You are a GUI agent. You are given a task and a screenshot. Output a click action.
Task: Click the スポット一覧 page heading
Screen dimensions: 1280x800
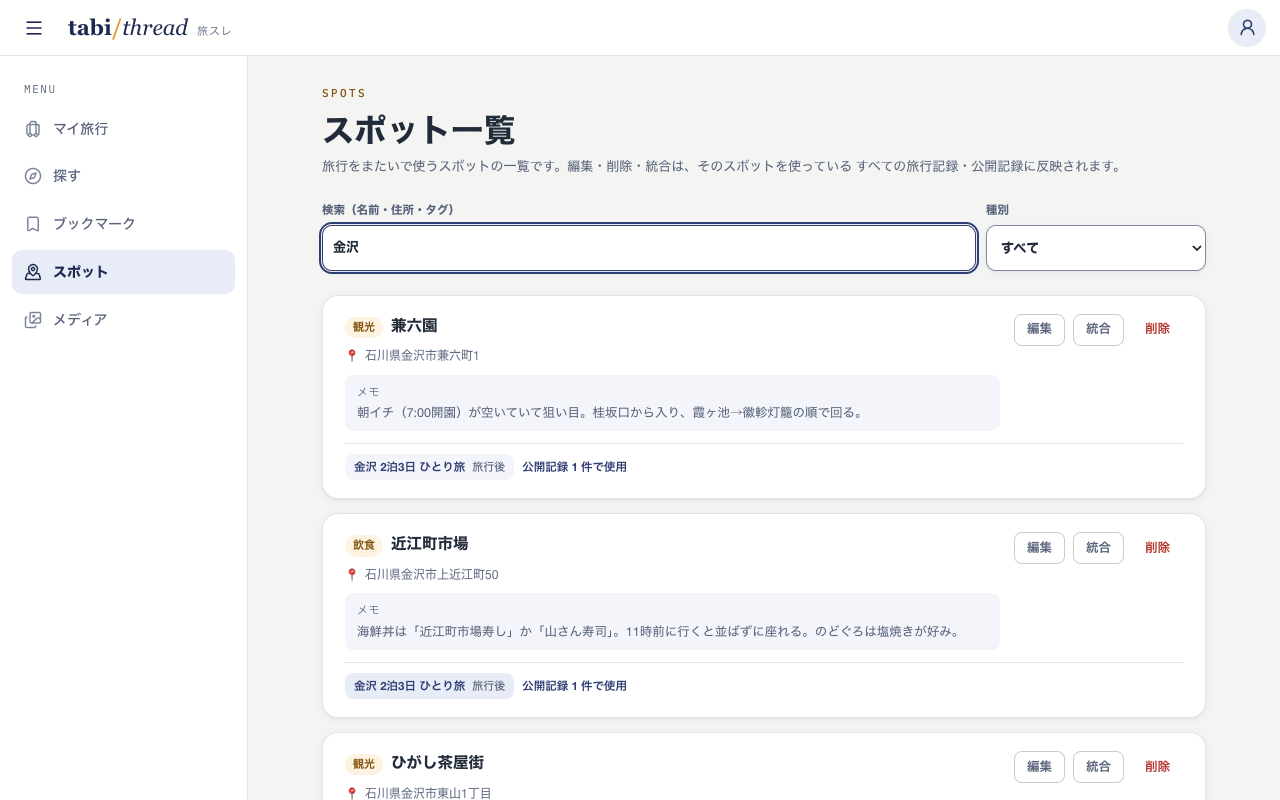coord(418,130)
